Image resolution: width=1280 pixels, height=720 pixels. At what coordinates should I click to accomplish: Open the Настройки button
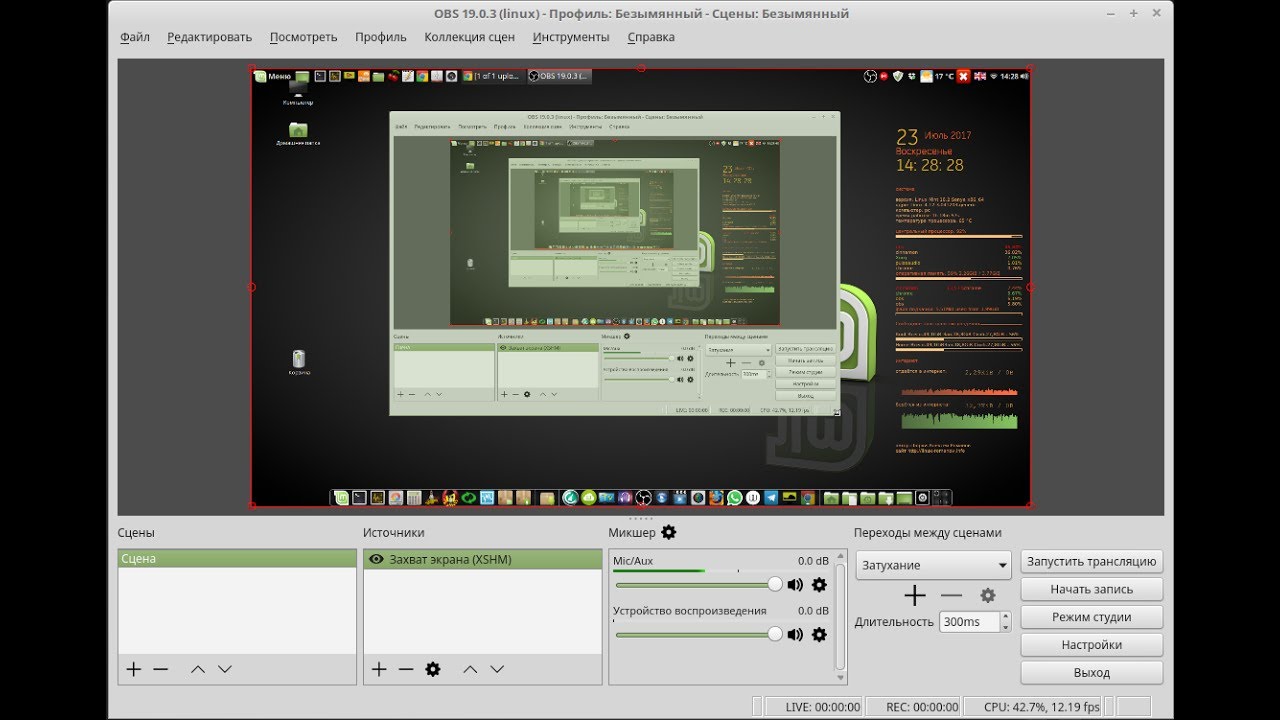click(1092, 645)
